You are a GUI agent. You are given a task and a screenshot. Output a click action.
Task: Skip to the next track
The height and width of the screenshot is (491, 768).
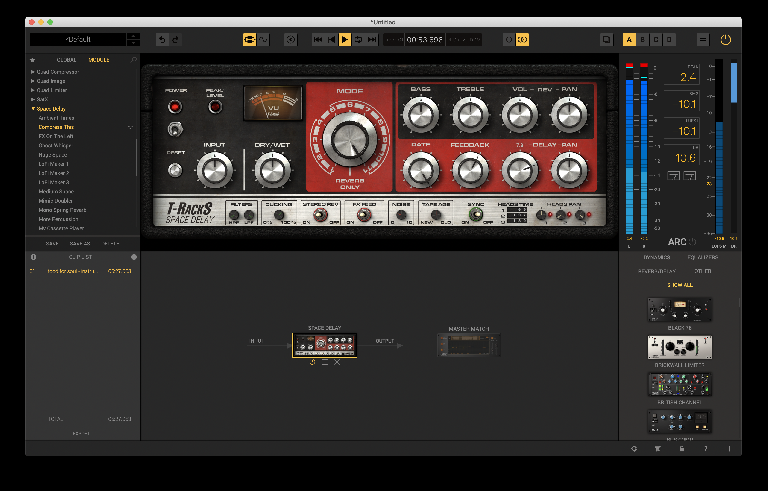372,40
